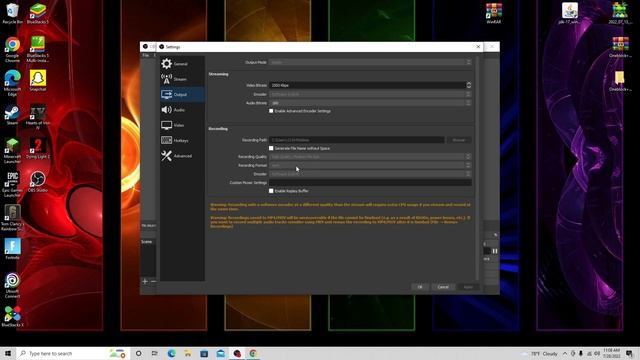640x360 pixels.
Task: Launch Tom Clancy's Rainbow Six shortcut
Action: 13,218
